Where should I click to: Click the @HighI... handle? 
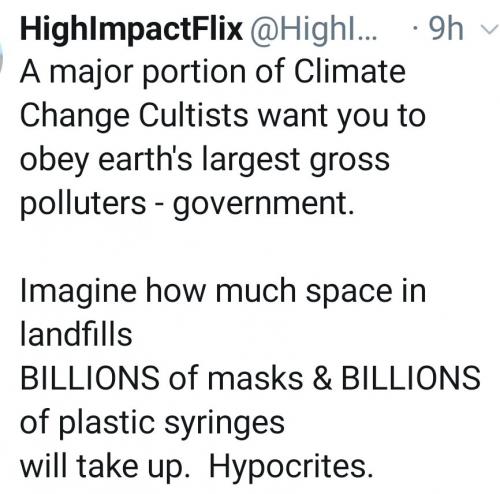(x=314, y=30)
